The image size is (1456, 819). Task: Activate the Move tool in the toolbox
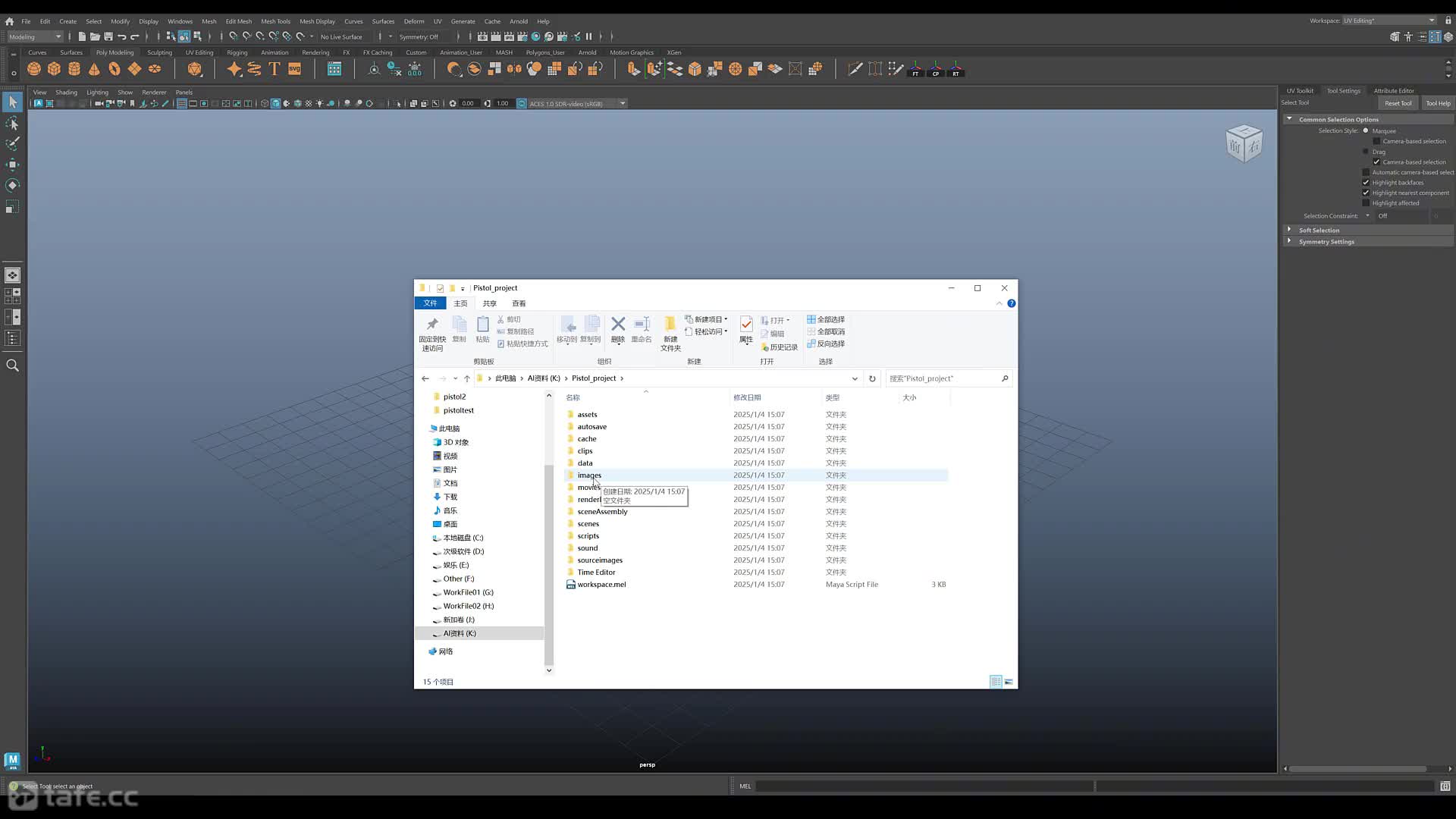12,165
